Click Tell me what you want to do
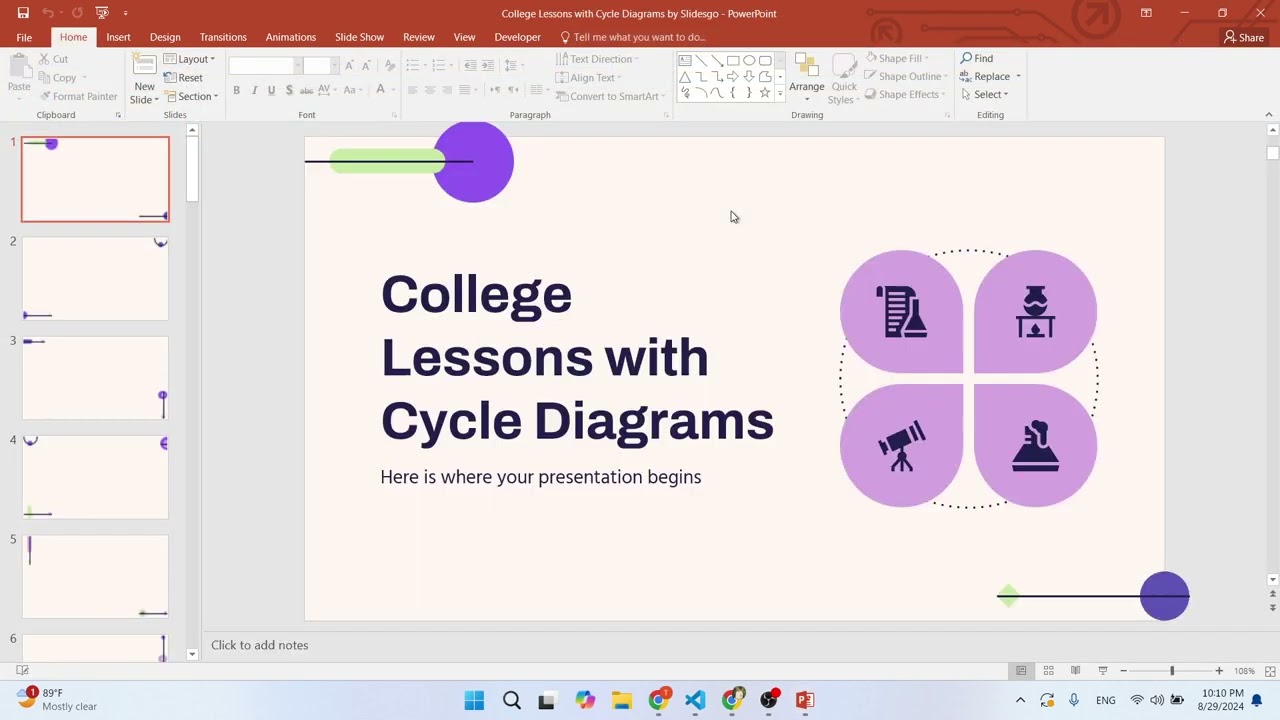1280x720 pixels. tap(633, 37)
